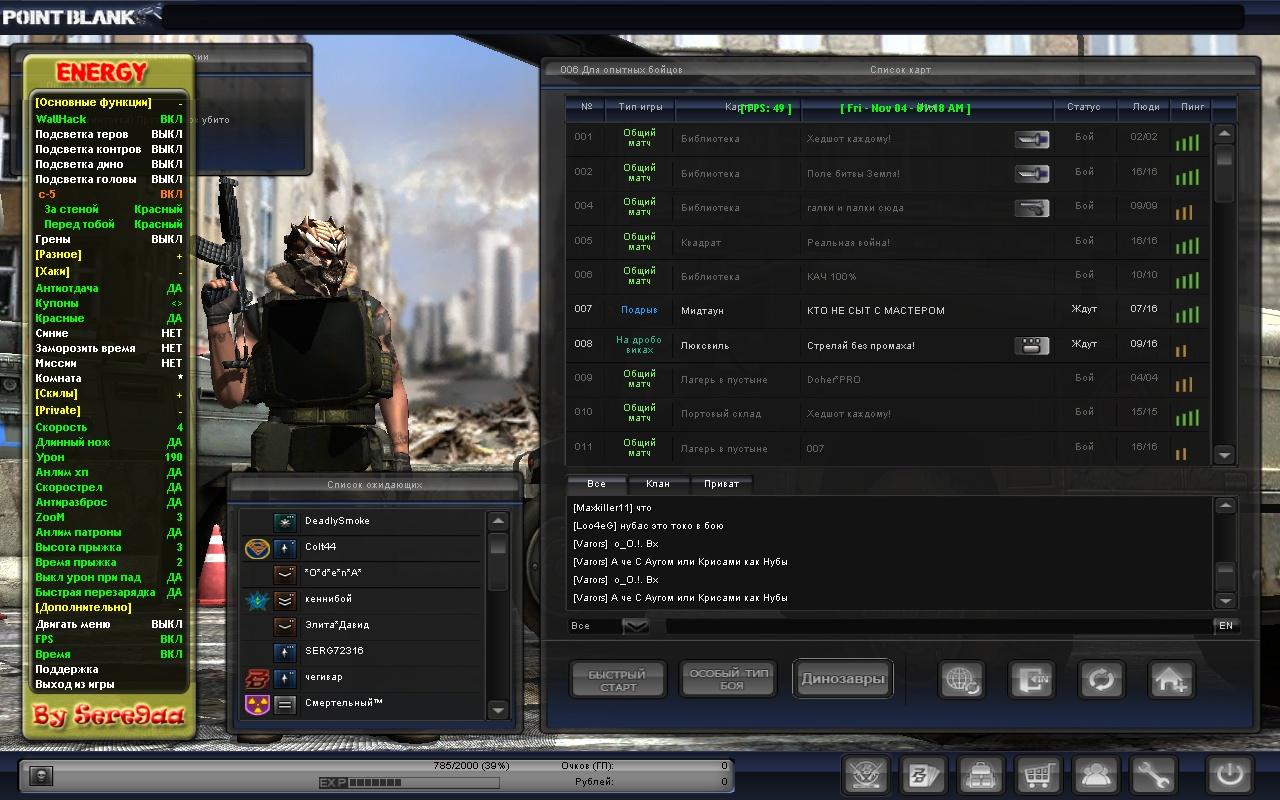Sort rooms by Люди column
The width and height of the screenshot is (1280, 800).
click(x=1146, y=107)
